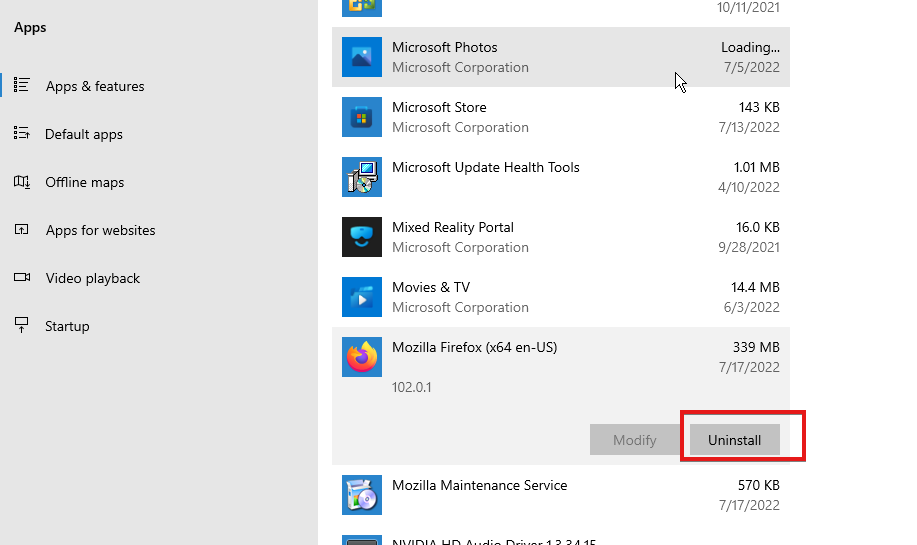Click Microsoft Photos Loading... status
Screen dimensions: 917x545
click(750, 47)
